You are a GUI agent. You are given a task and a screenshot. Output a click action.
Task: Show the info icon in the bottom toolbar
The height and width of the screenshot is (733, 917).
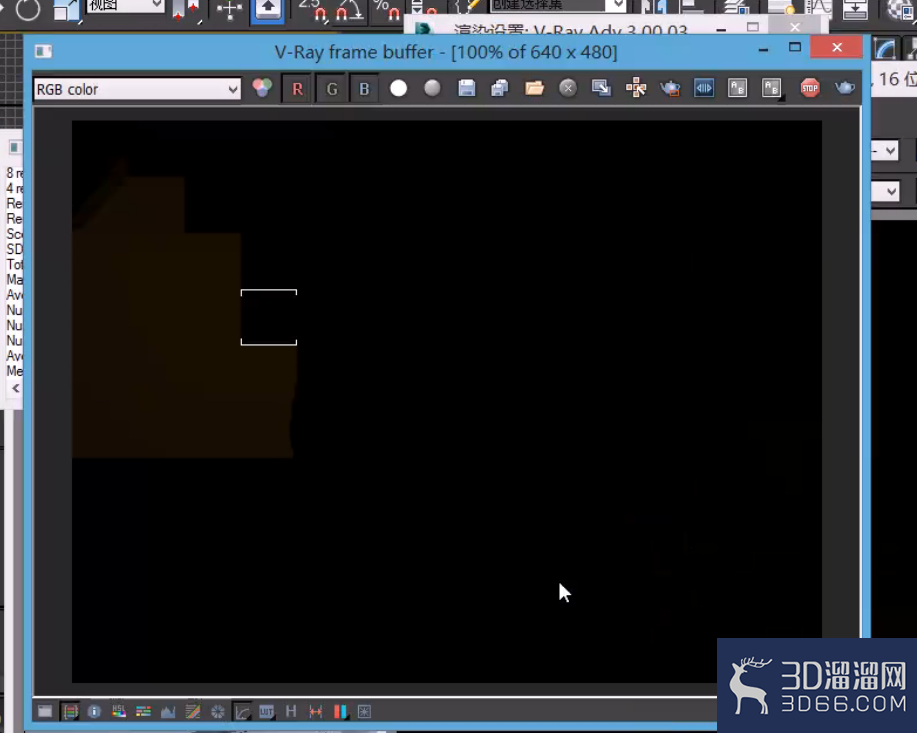click(94, 711)
